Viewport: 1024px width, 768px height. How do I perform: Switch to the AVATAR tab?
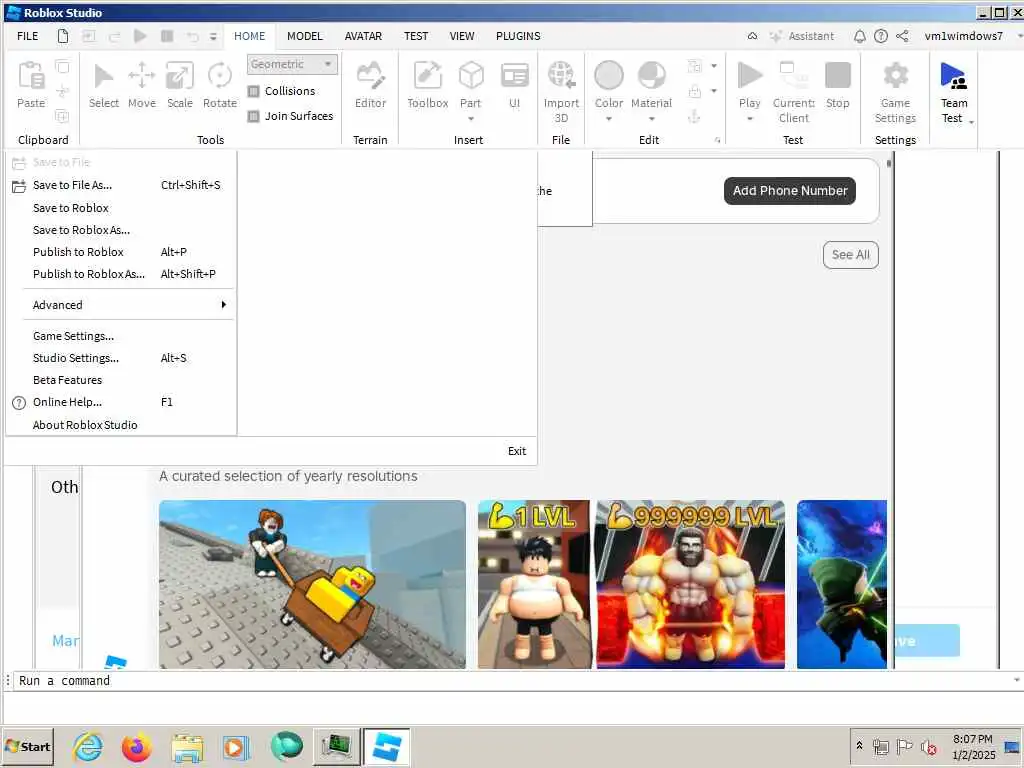pos(363,36)
